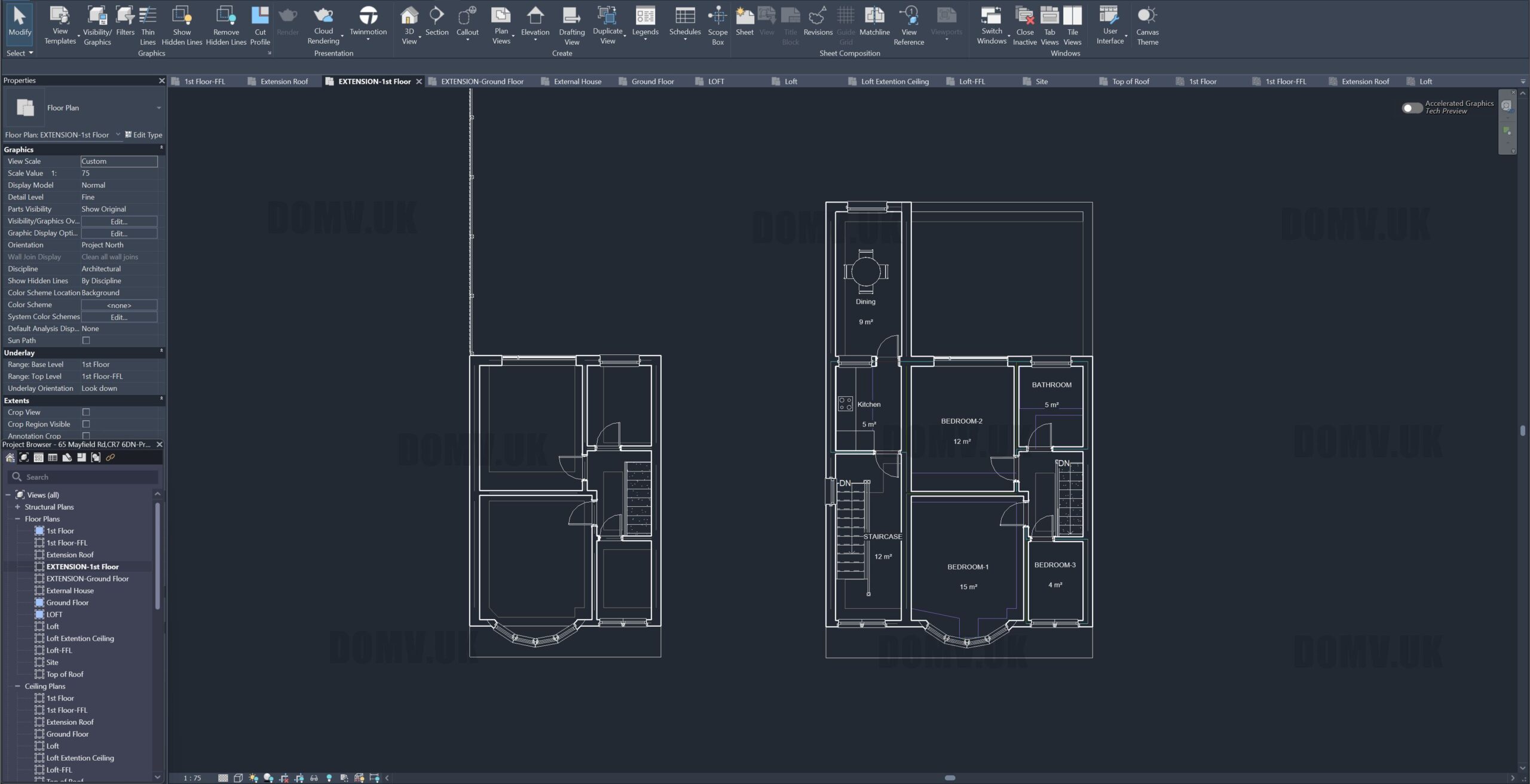Check the Crop View checkbox
Viewport: 1530px width, 784px height.
pos(86,412)
